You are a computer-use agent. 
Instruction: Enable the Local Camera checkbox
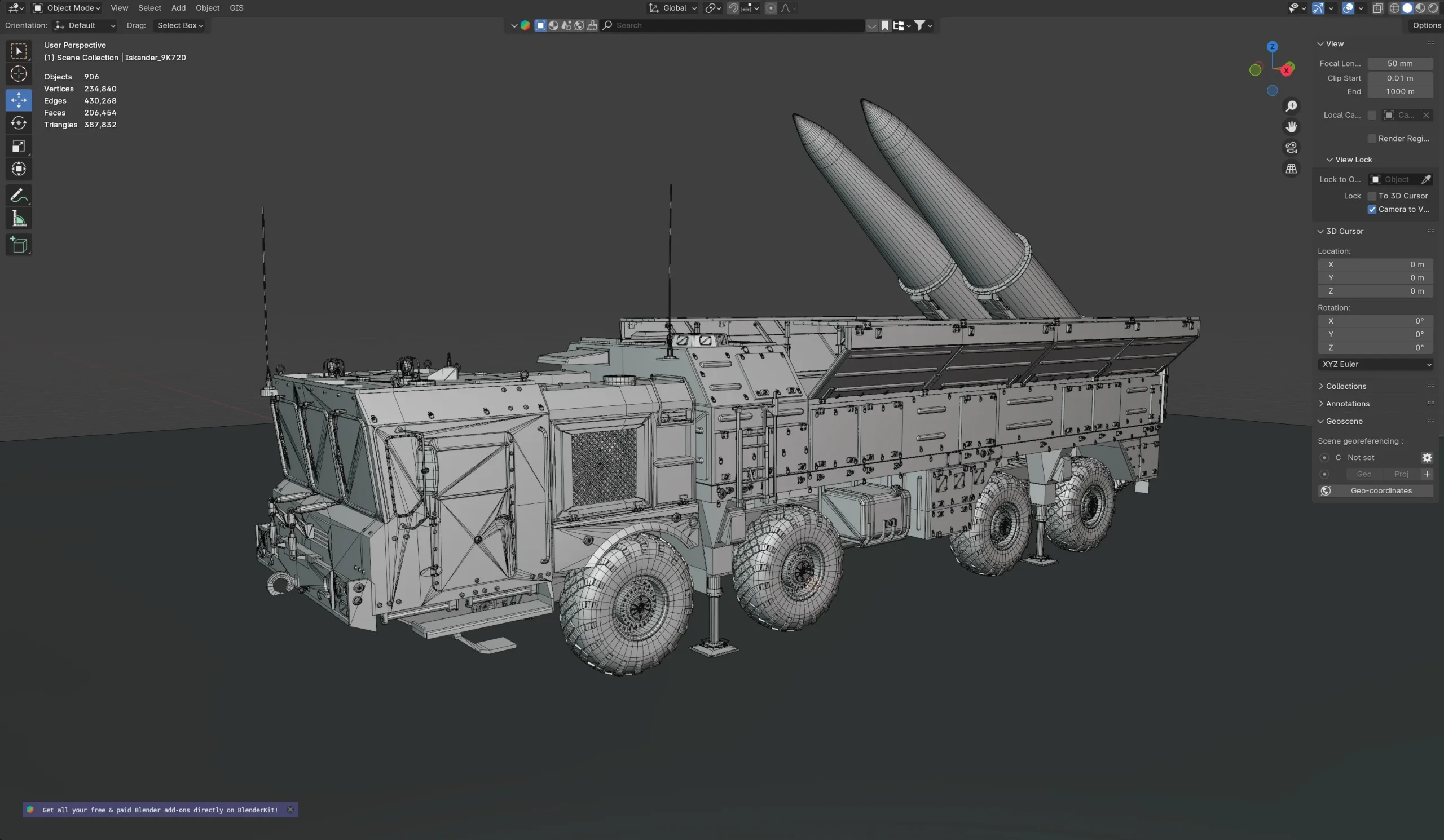(1373, 115)
